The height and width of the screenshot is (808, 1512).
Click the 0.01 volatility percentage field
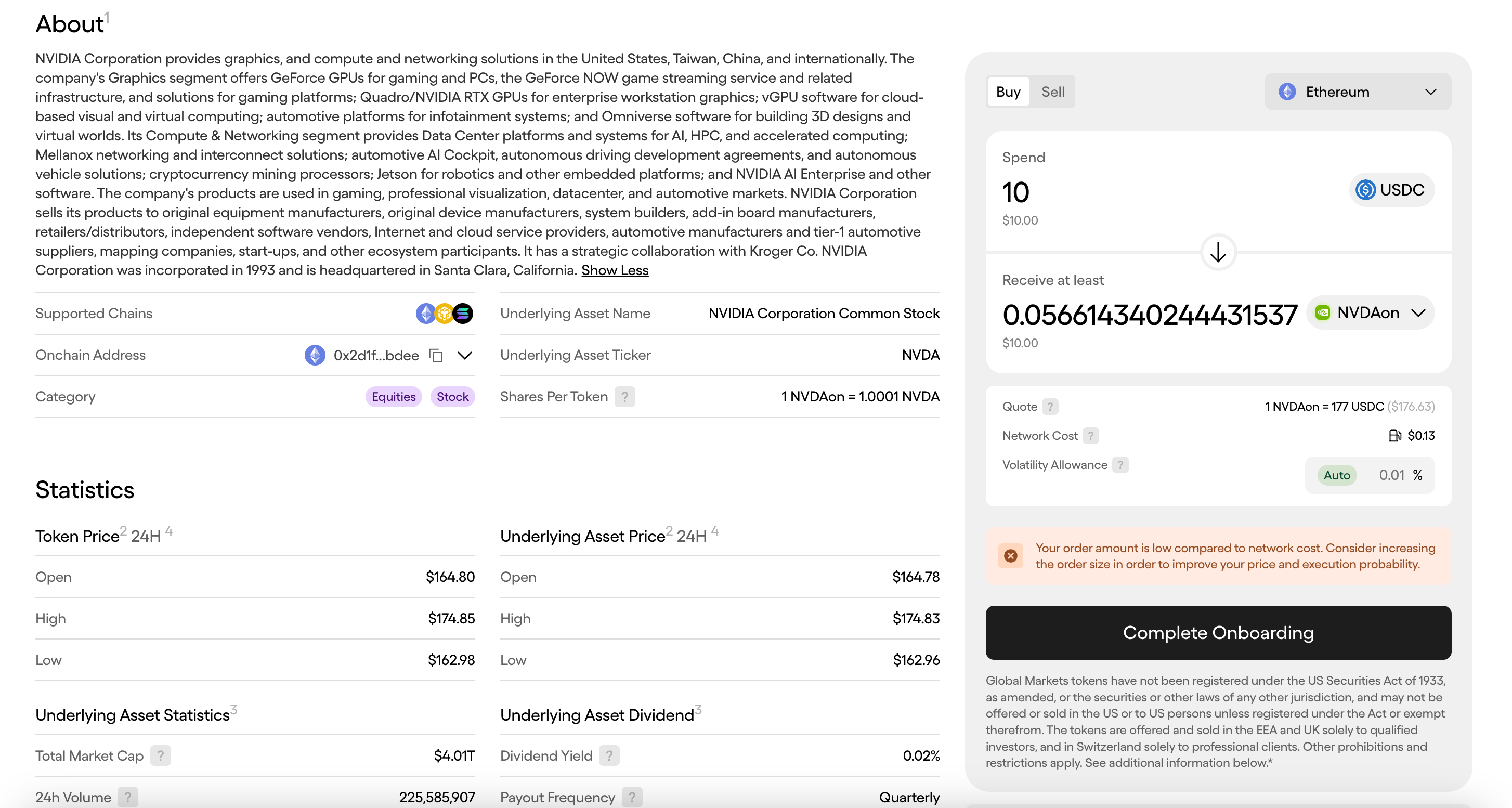[1391, 475]
